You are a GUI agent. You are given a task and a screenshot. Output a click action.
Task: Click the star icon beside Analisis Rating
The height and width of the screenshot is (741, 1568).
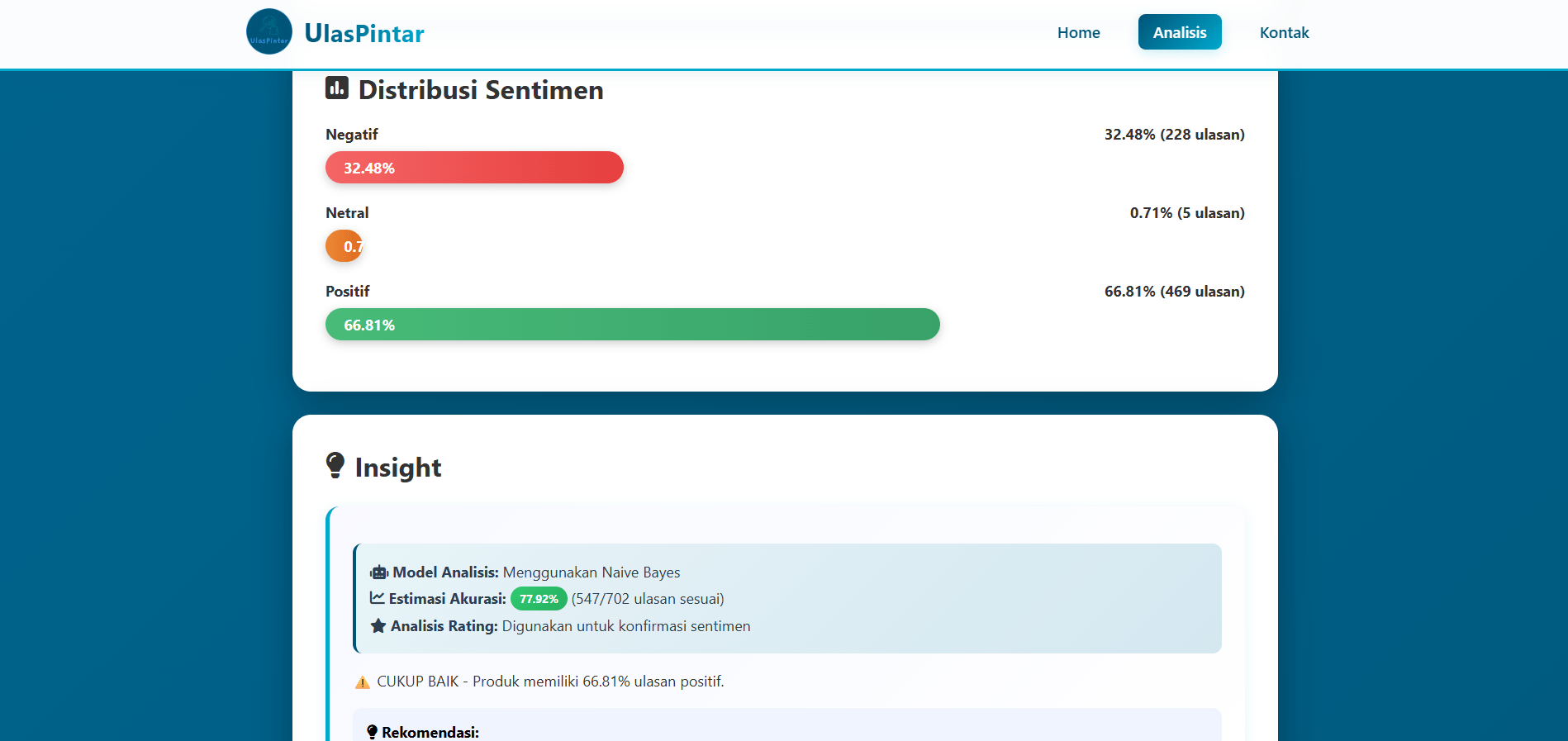[378, 625]
